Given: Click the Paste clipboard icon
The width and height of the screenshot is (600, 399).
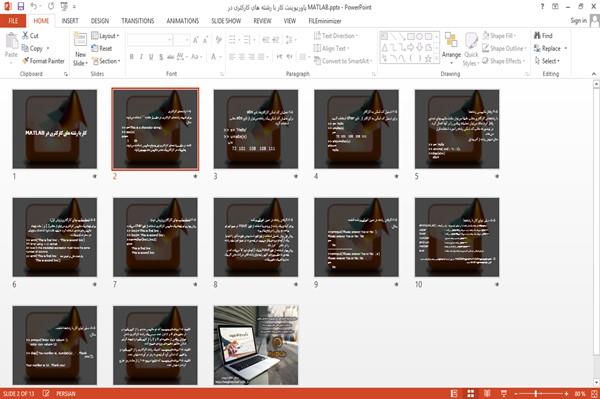Looking at the screenshot, I should (11, 41).
